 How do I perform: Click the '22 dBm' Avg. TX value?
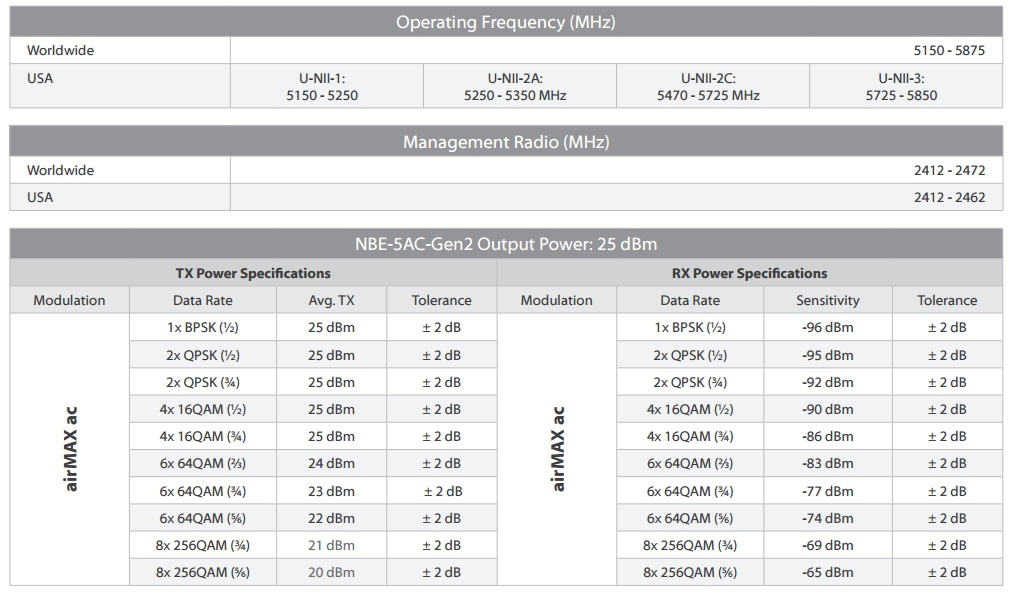[x=331, y=518]
